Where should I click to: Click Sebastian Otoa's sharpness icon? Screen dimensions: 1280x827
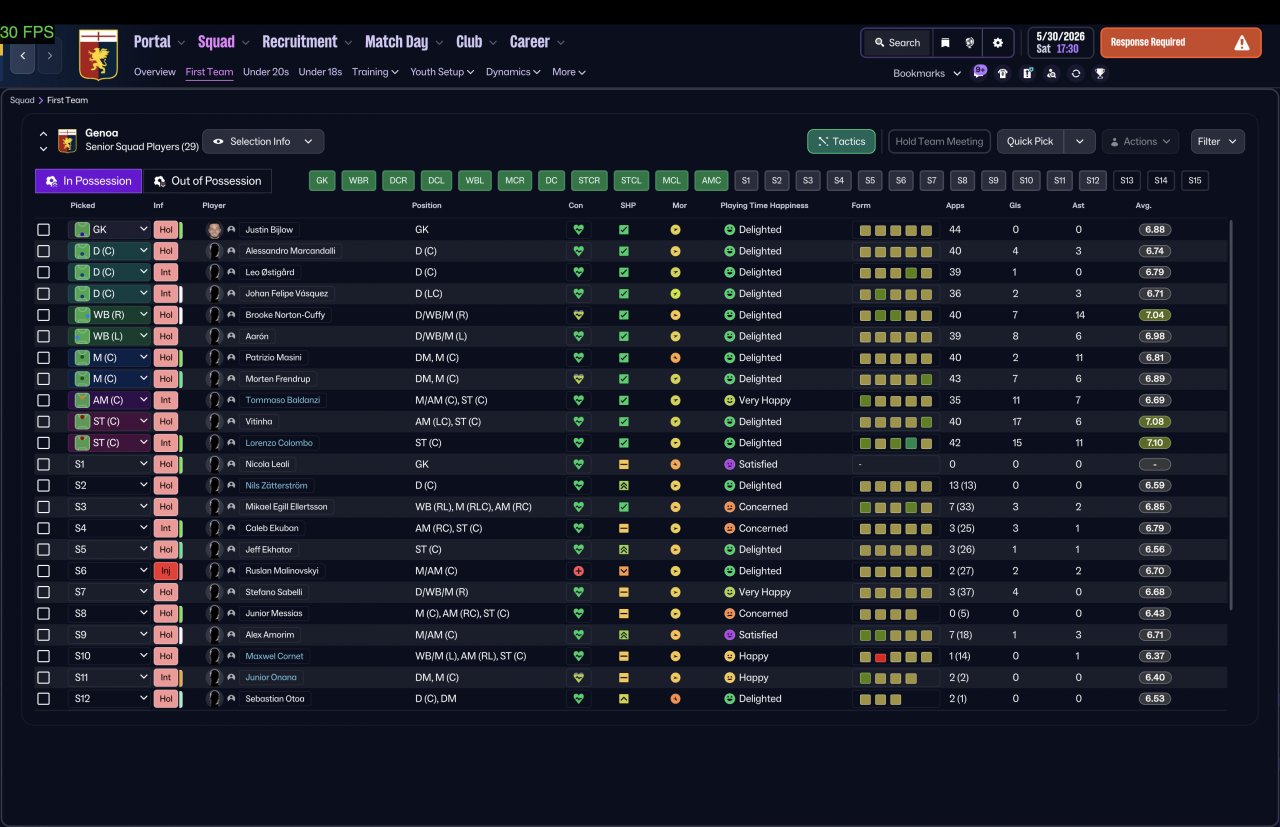pyautogui.click(x=624, y=699)
